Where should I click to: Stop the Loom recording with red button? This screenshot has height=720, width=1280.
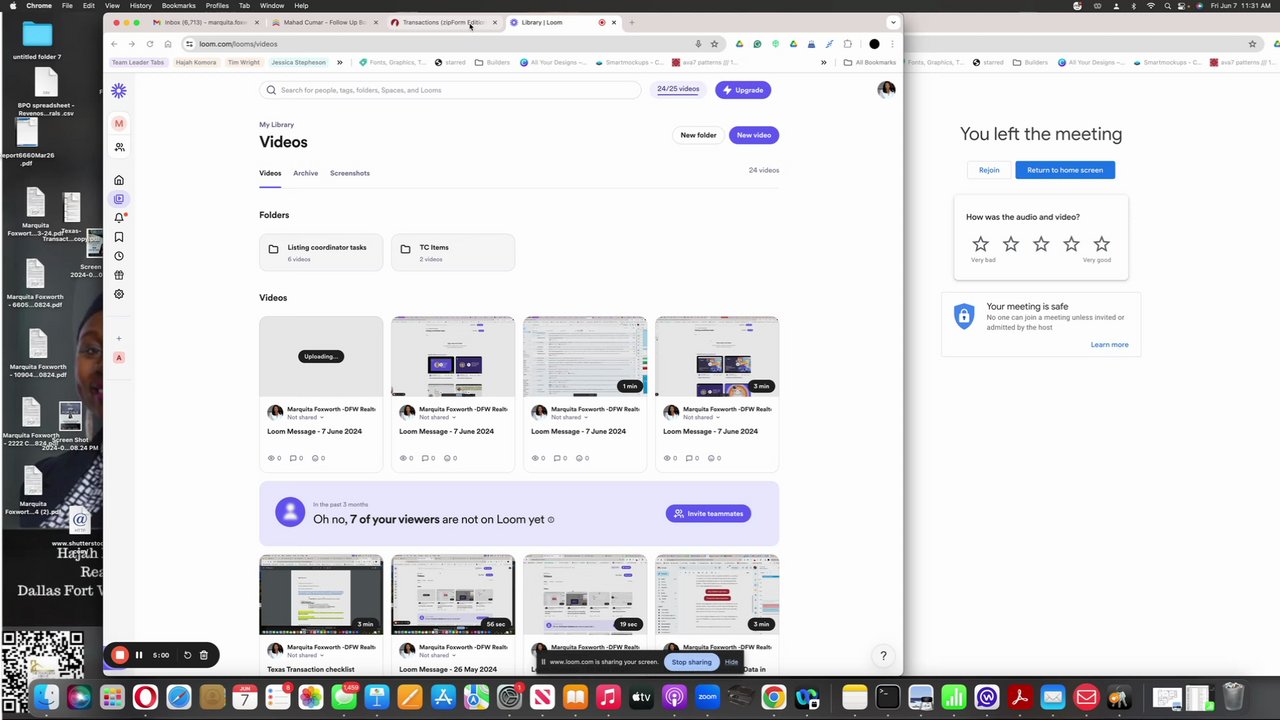coord(119,655)
